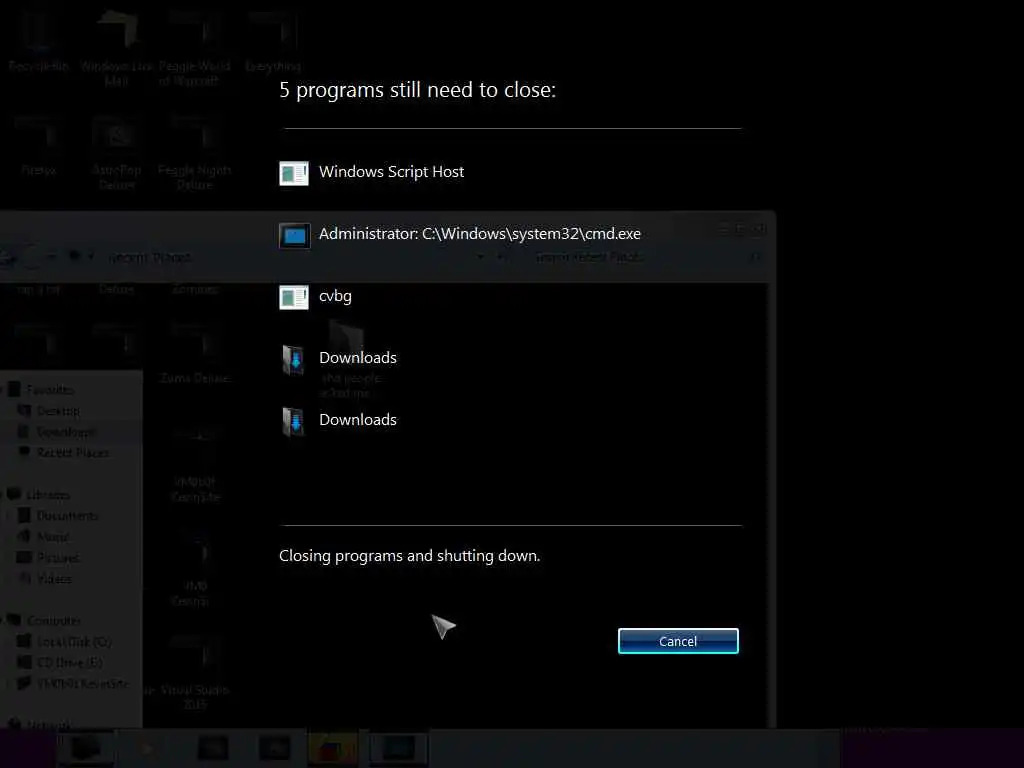Cancel the shutdown
This screenshot has height=768, width=1024.
pyautogui.click(x=678, y=641)
